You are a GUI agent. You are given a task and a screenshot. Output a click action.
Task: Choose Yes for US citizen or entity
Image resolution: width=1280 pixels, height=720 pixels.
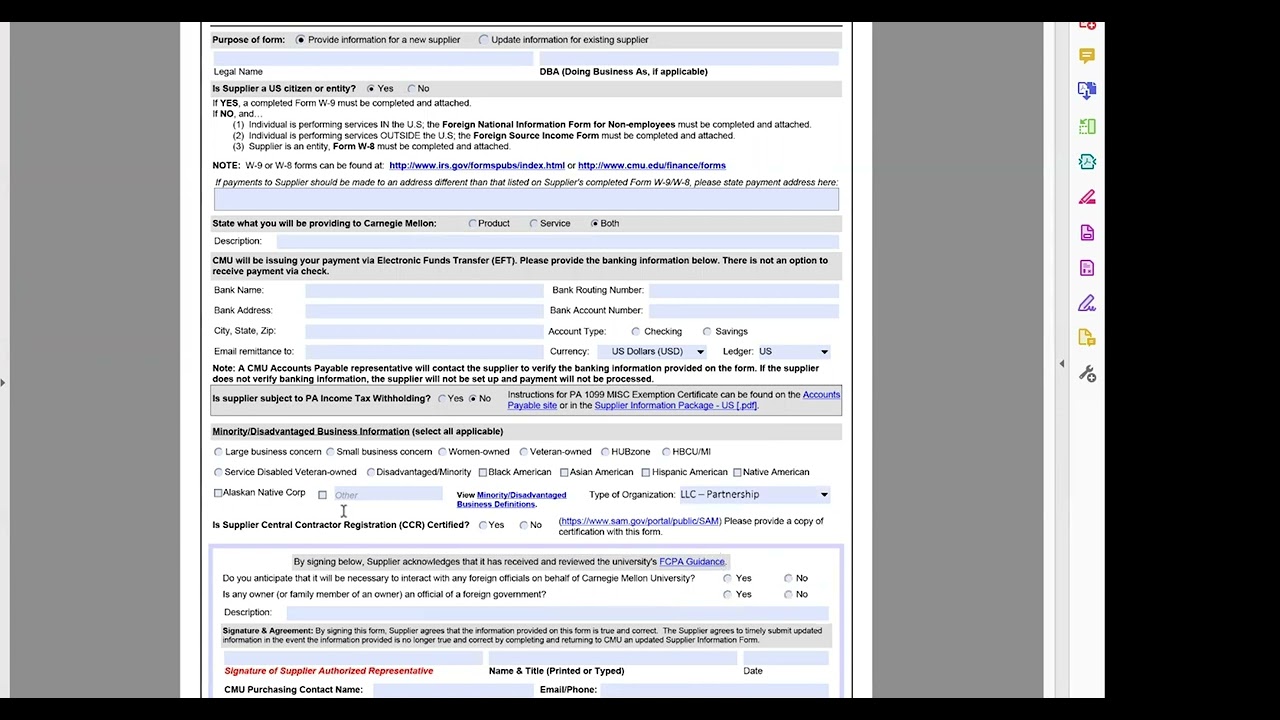370,89
